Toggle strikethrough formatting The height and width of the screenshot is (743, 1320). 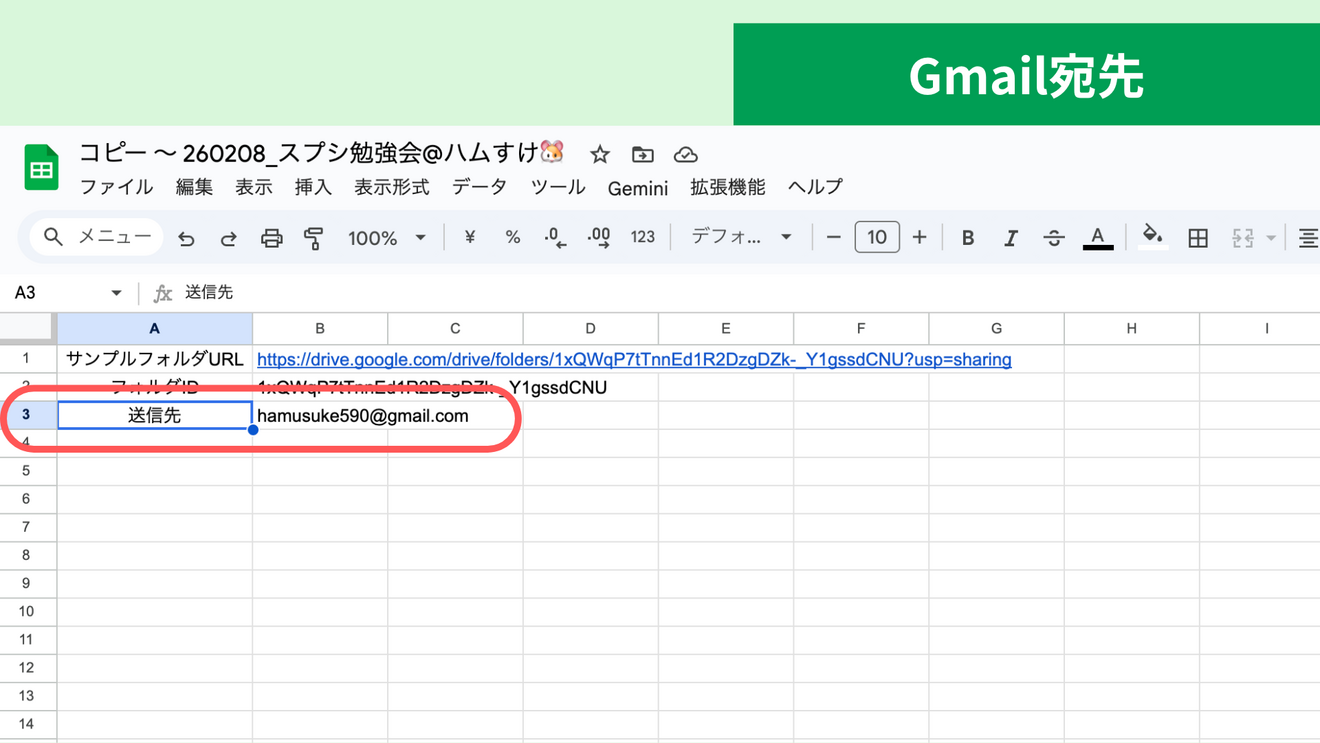pyautogui.click(x=1054, y=238)
